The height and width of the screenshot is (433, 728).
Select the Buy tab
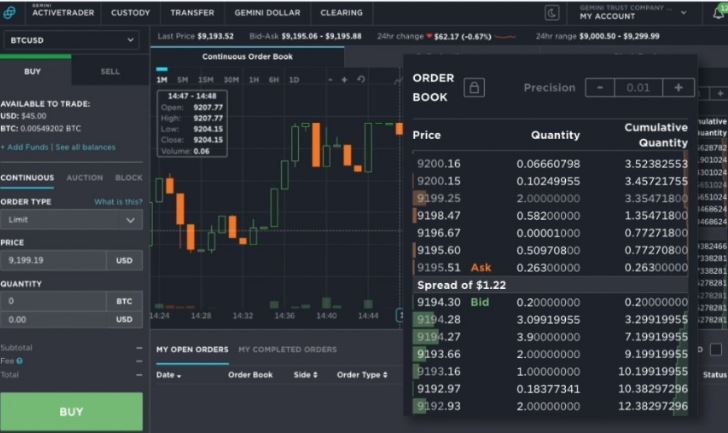[32, 71]
